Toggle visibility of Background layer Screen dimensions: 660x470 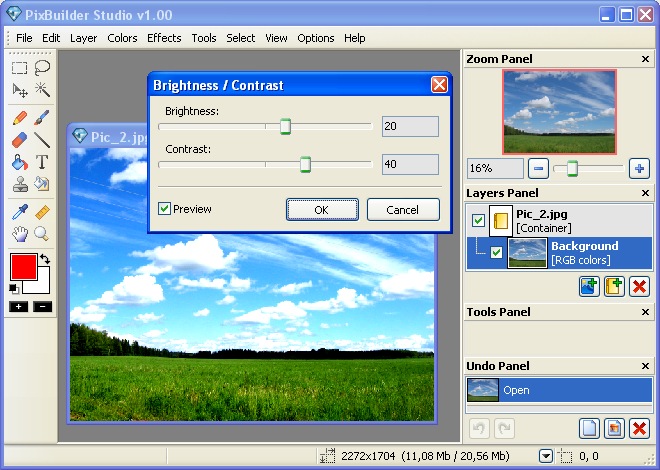coord(497,252)
